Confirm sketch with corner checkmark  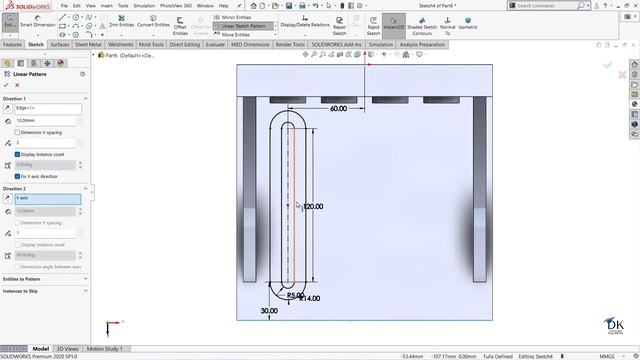608,65
